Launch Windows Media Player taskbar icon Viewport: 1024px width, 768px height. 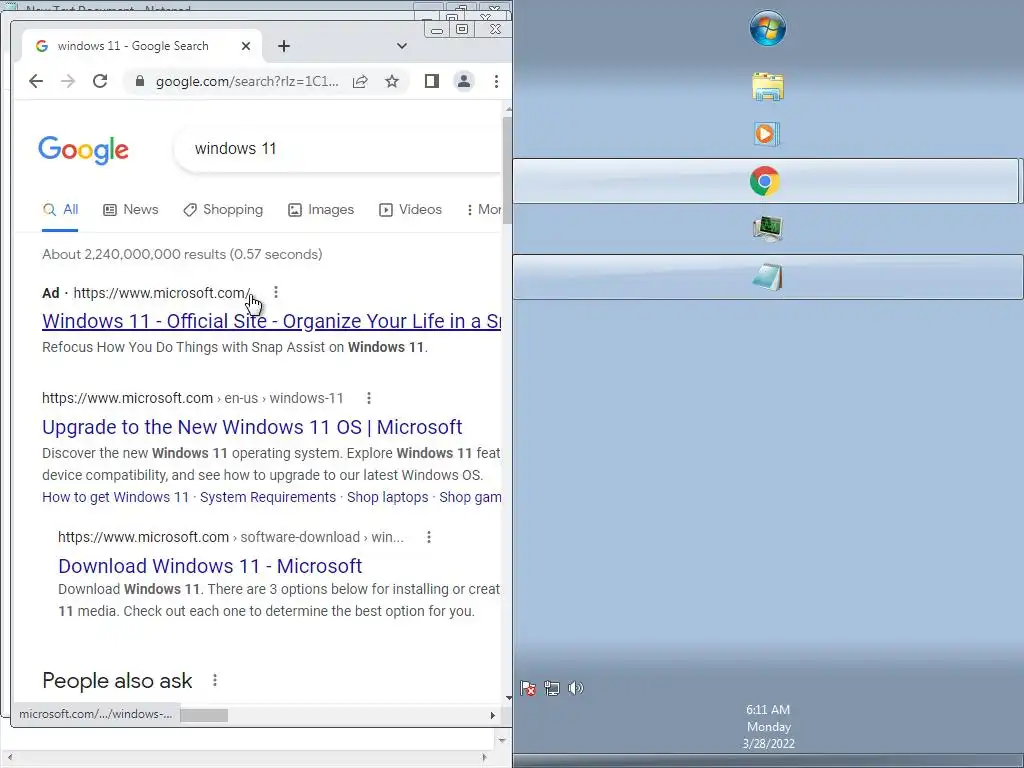tap(765, 134)
